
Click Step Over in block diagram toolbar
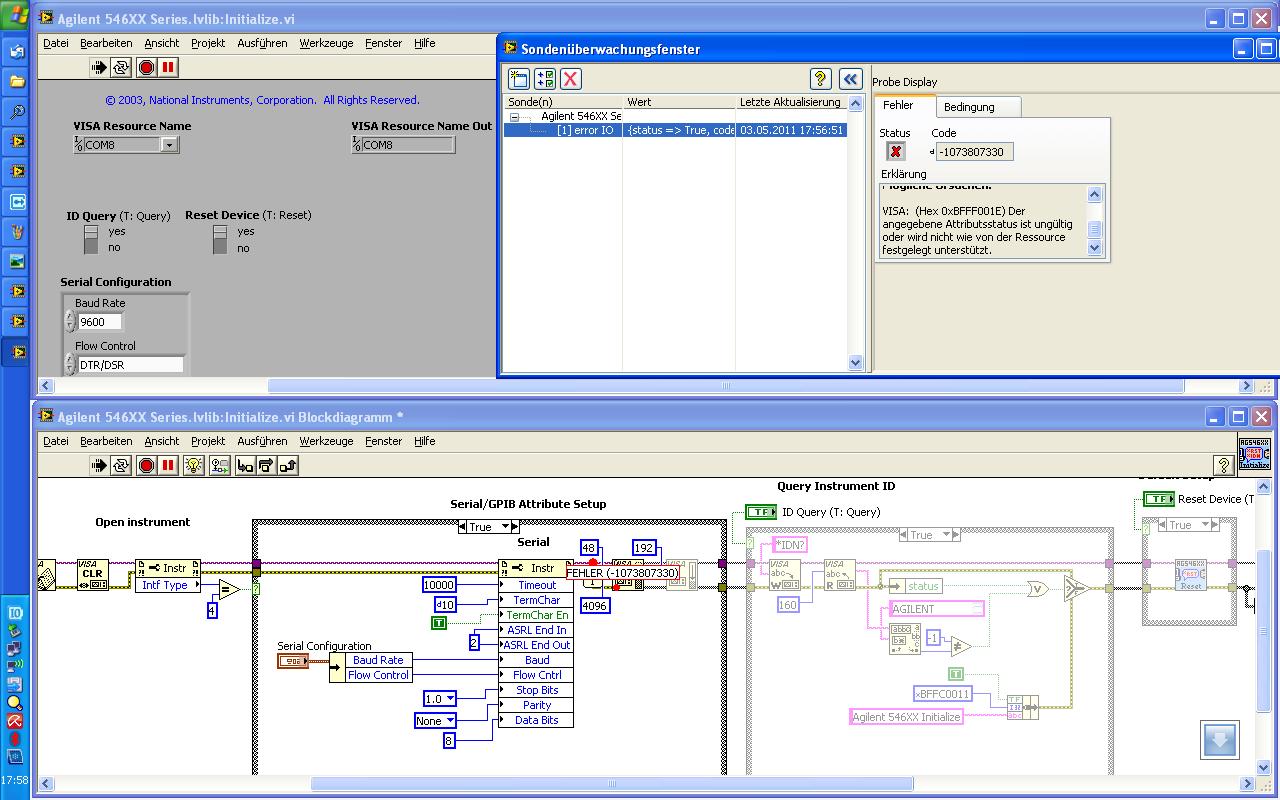point(266,465)
